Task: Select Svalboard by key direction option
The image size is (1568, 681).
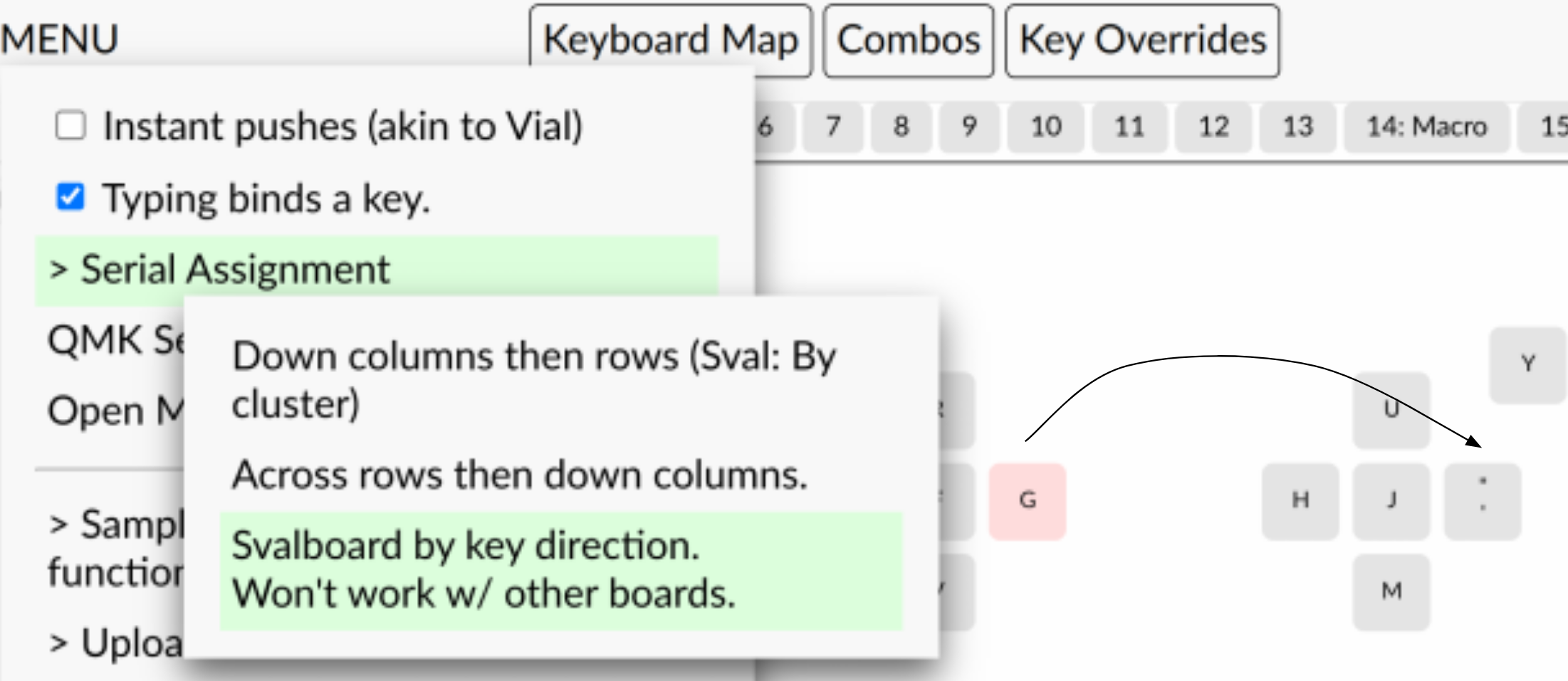Action: coord(561,571)
